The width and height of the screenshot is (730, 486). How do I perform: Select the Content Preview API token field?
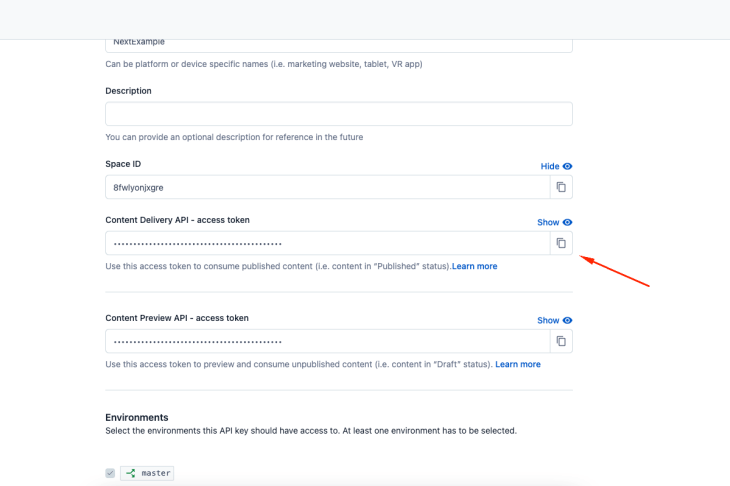[x=328, y=341]
